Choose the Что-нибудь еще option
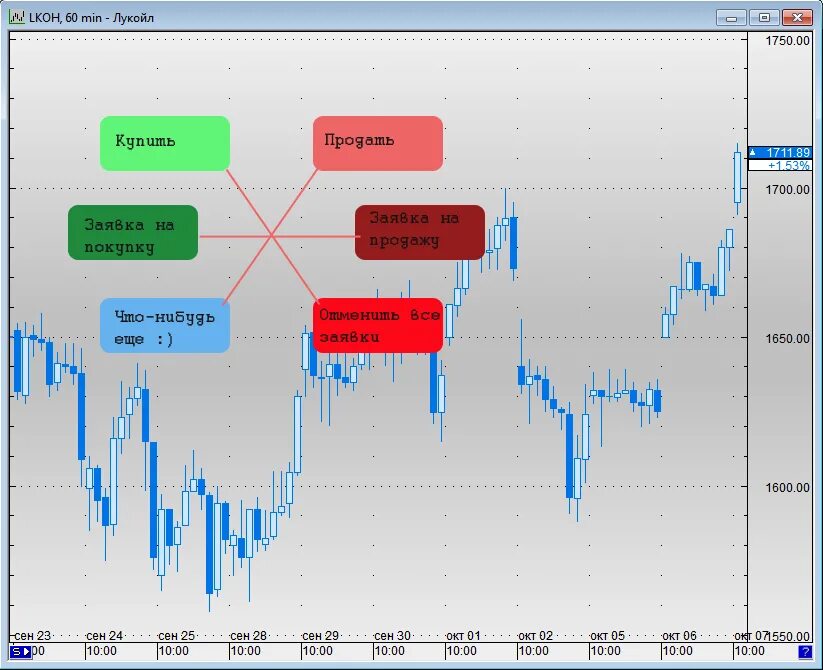Viewport: 823px width, 670px height. tap(164, 325)
